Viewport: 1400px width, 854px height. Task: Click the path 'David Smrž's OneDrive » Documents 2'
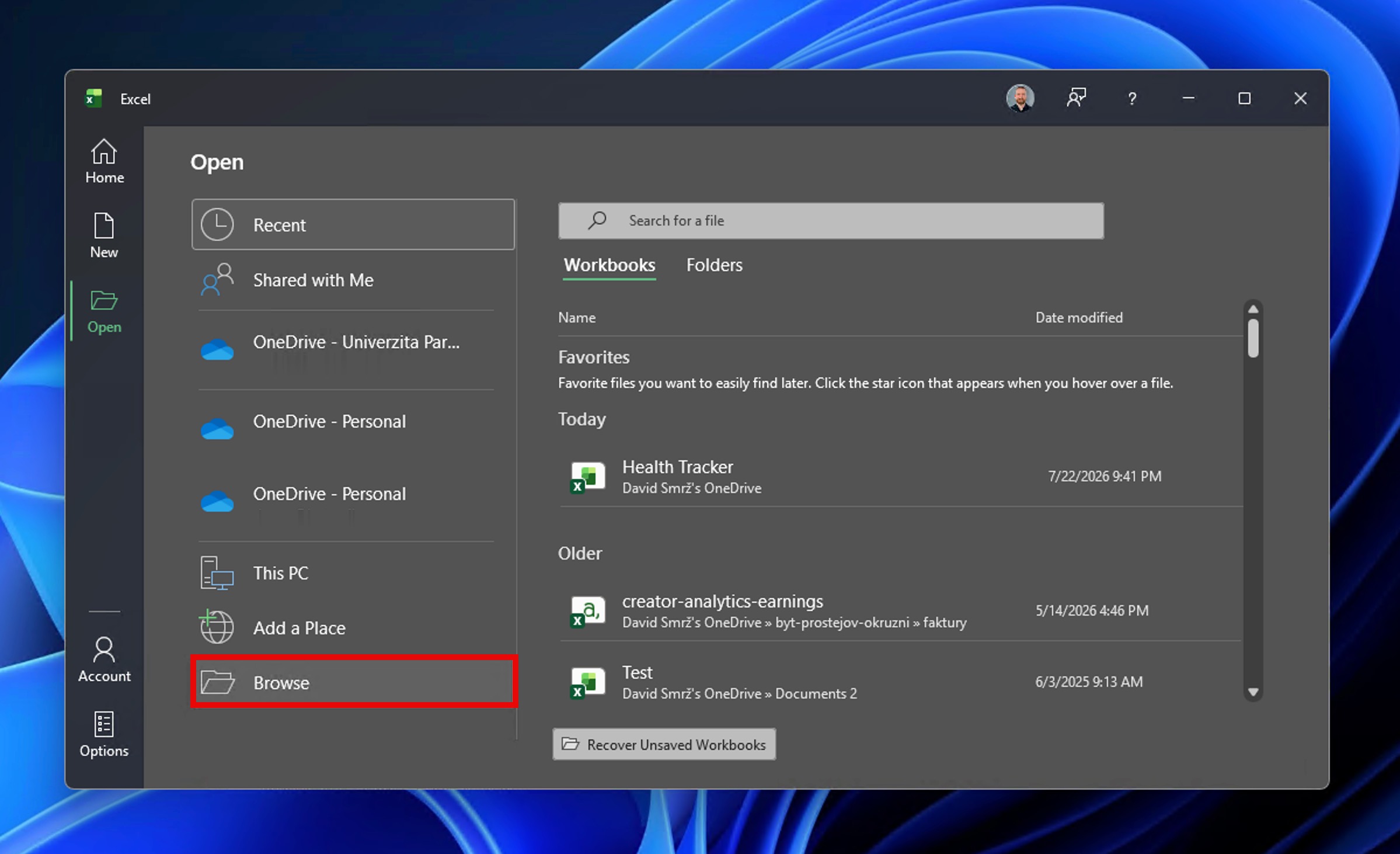pos(739,693)
